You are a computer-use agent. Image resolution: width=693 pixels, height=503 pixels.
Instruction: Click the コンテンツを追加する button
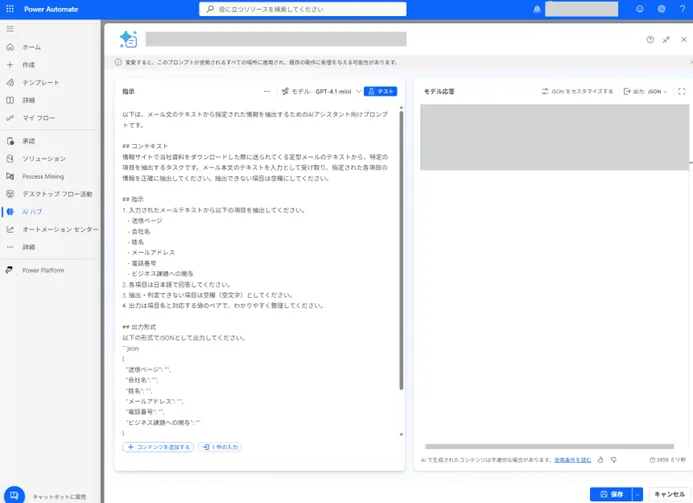click(158, 447)
